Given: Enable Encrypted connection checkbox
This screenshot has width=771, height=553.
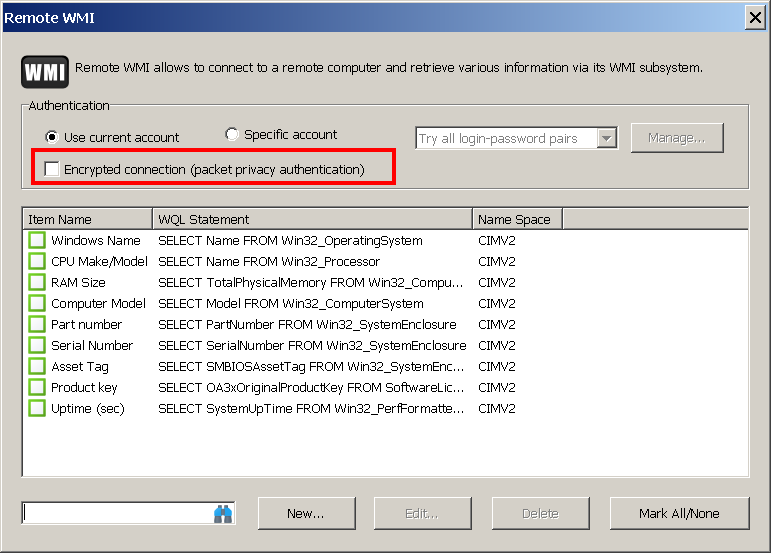Looking at the screenshot, I should pos(52,170).
